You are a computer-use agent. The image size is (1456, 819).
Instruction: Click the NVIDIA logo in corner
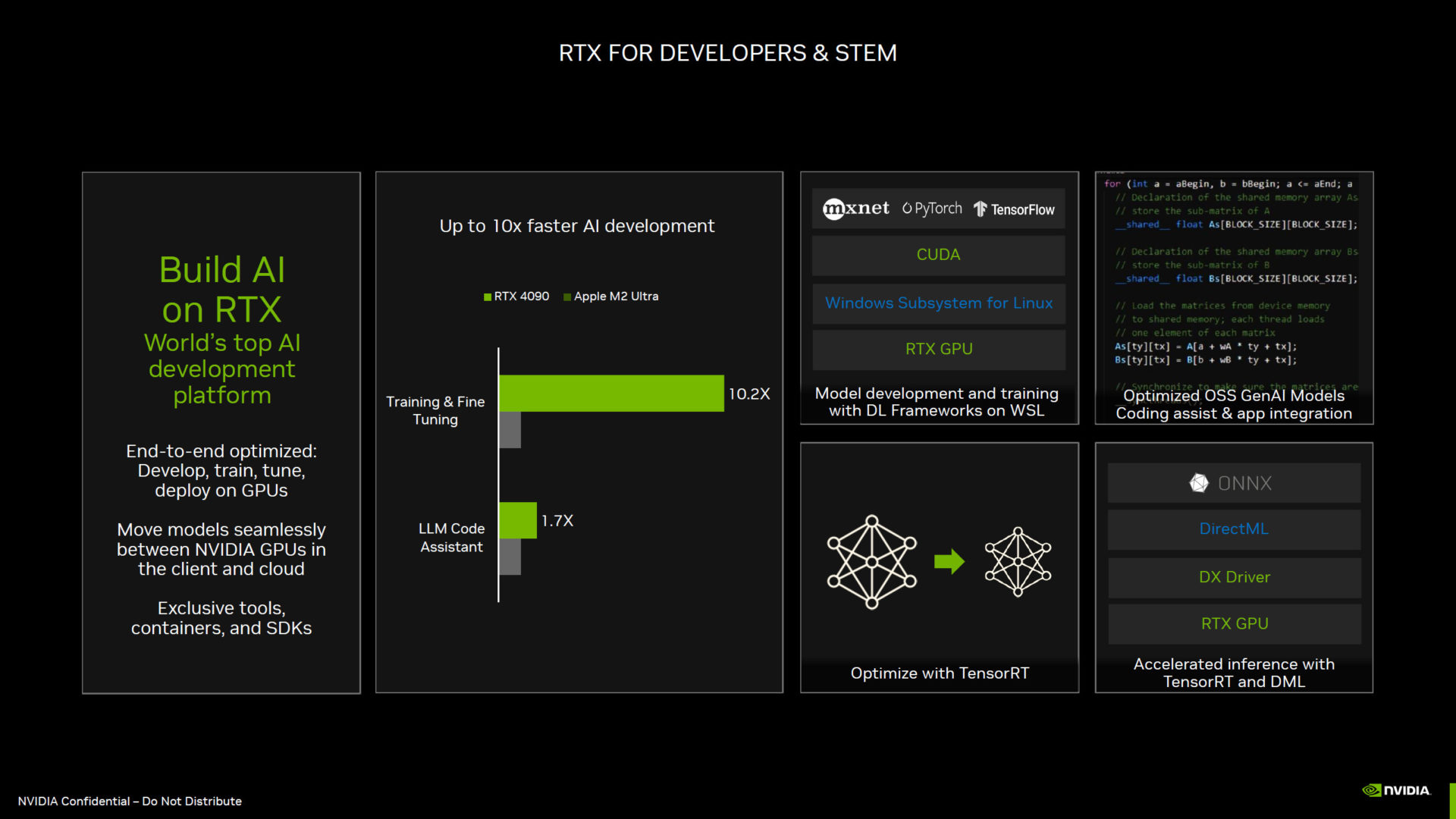click(1396, 790)
